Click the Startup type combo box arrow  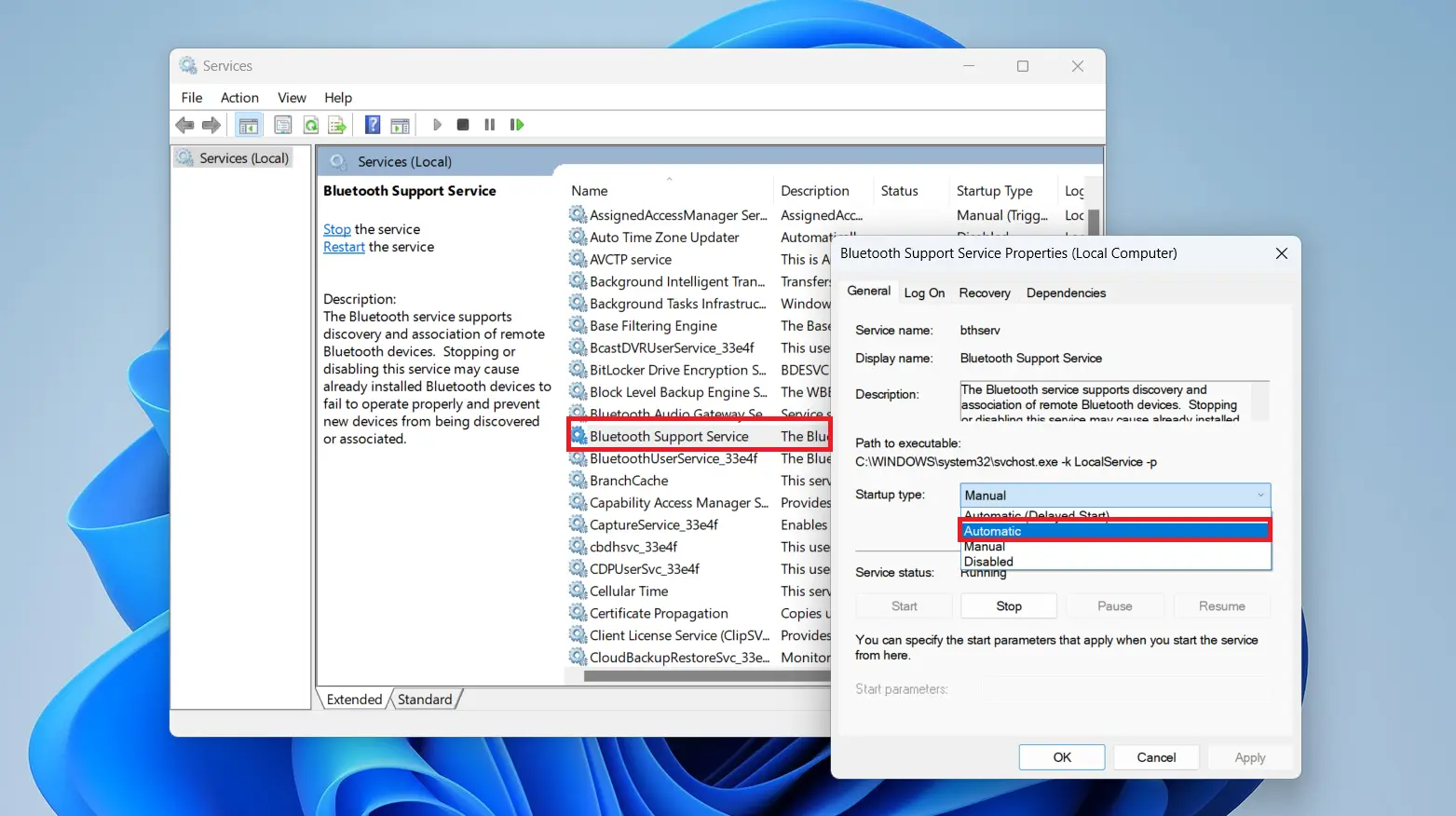click(1260, 496)
